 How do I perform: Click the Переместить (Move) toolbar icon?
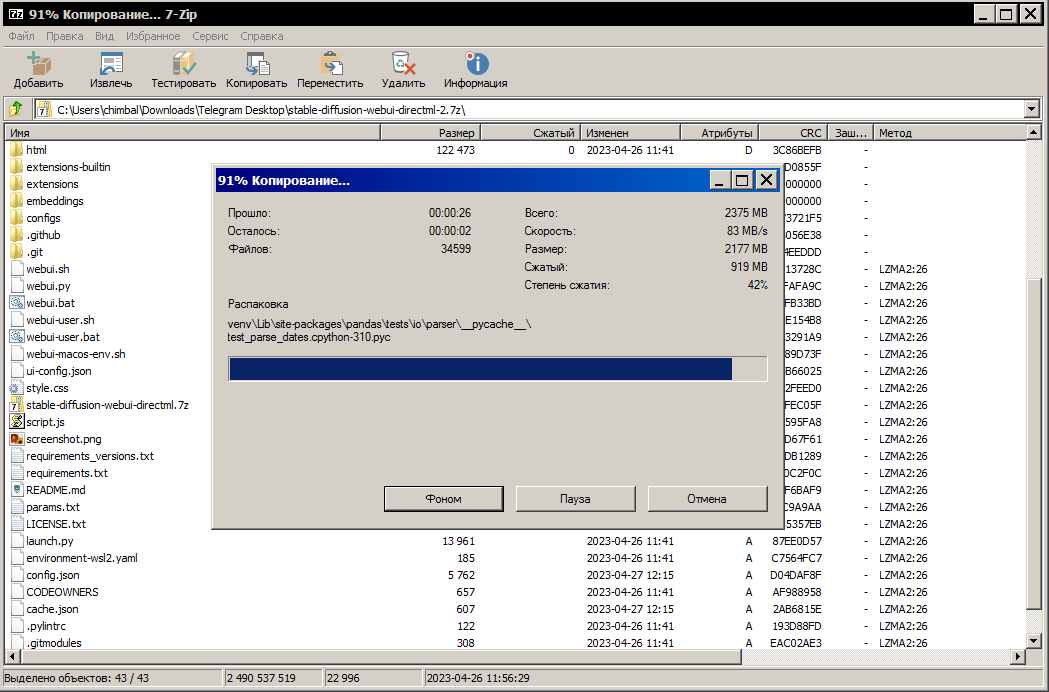click(330, 63)
